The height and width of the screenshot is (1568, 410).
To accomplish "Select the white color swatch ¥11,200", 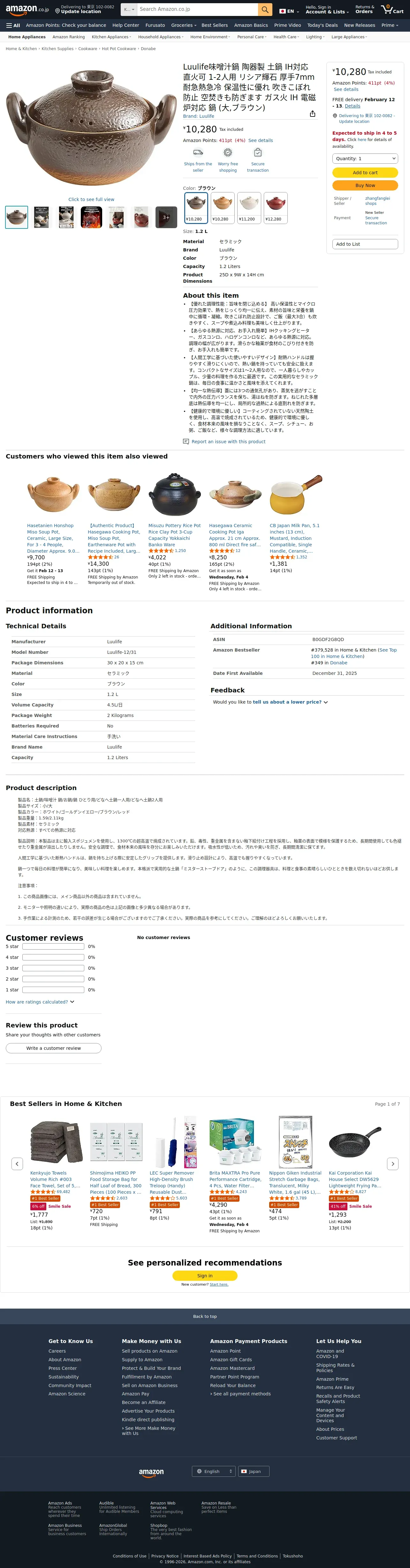I will click(x=249, y=208).
